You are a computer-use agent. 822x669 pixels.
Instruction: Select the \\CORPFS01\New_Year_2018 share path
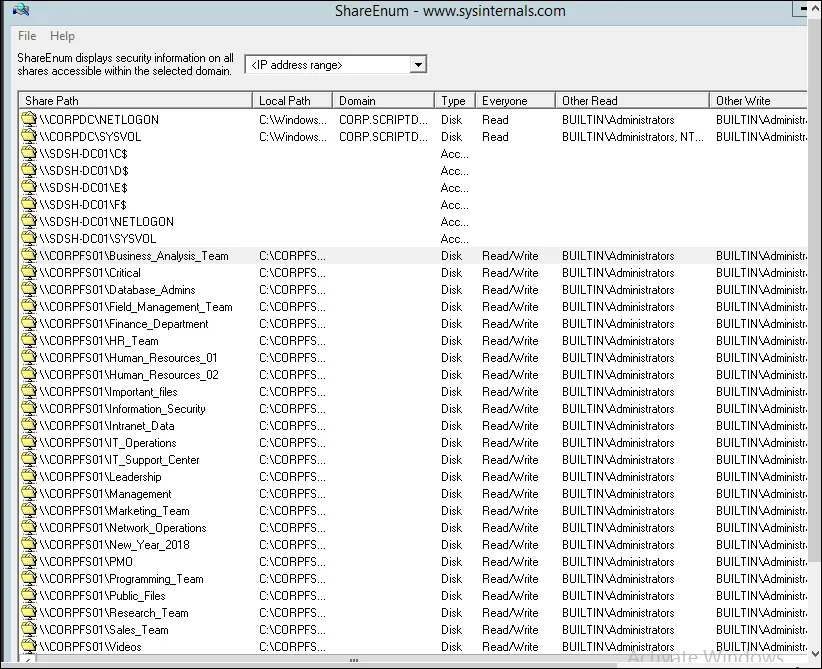(x=115, y=545)
